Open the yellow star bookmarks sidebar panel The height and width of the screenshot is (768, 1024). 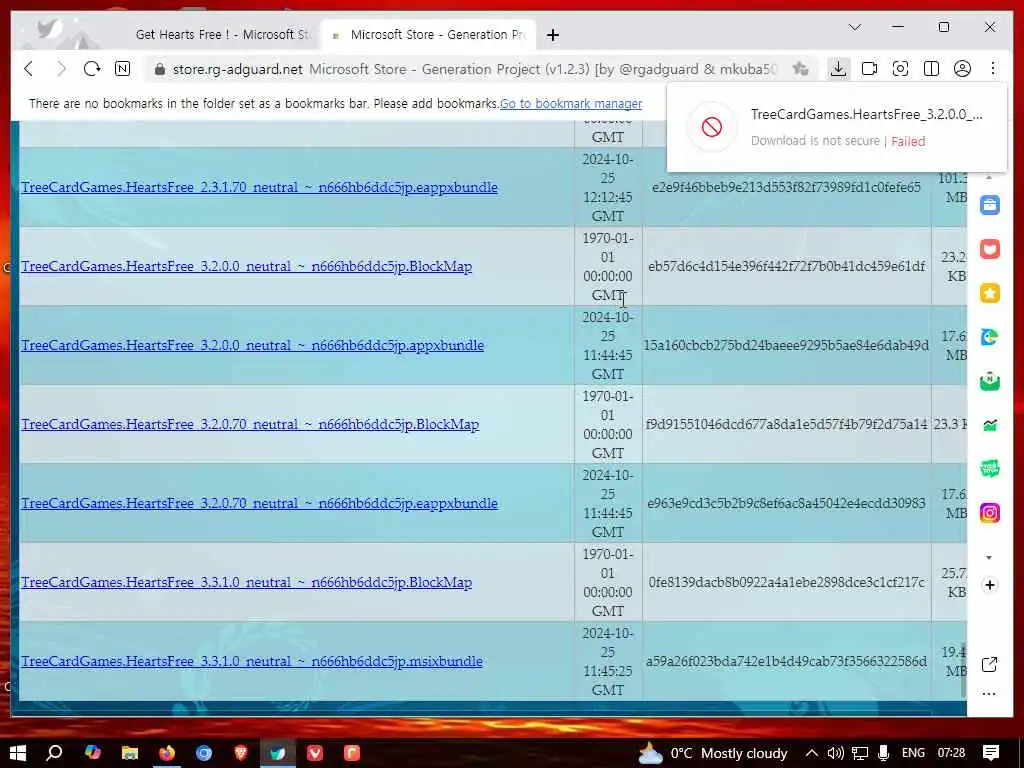989,293
